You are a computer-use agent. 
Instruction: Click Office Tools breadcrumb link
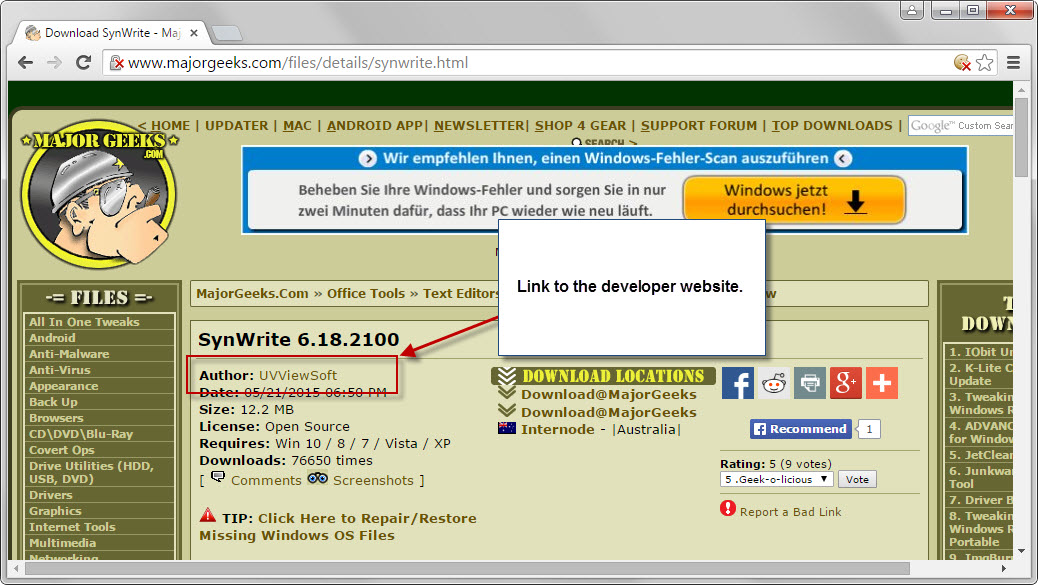click(365, 293)
